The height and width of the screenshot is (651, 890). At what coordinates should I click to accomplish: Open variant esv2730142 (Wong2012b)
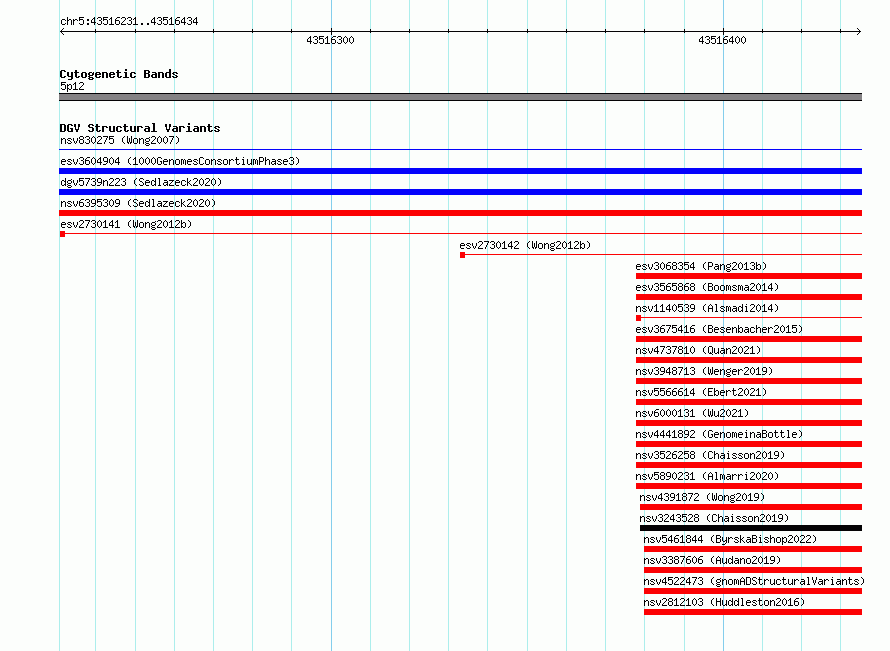click(525, 245)
